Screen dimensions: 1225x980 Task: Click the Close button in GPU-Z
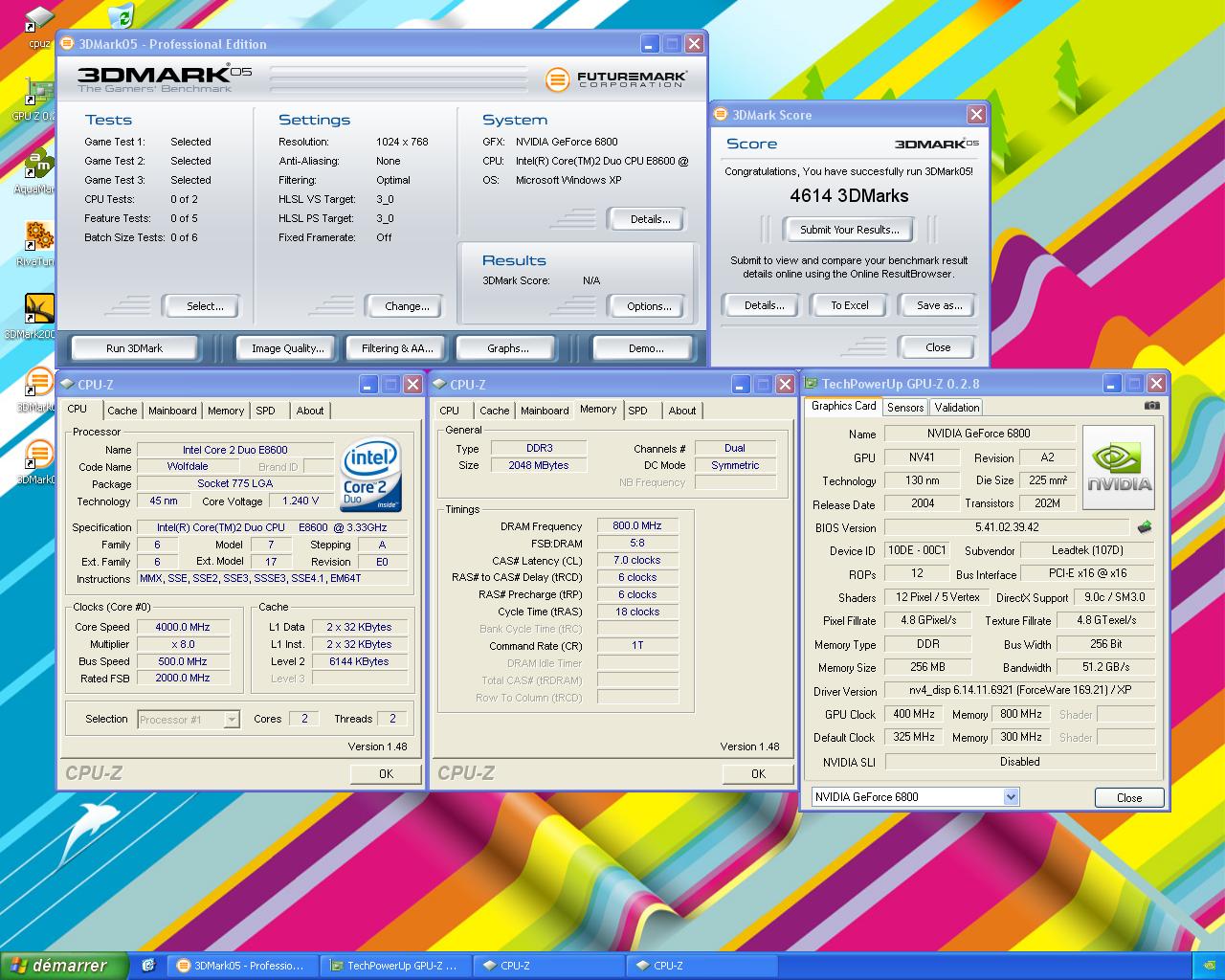(1129, 797)
